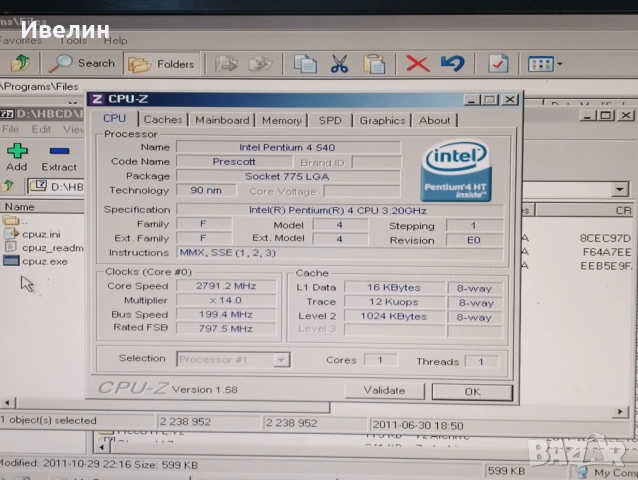The height and width of the screenshot is (480, 638).
Task: Click the 1024 KBytes Level 2 cache value
Action: (x=394, y=316)
